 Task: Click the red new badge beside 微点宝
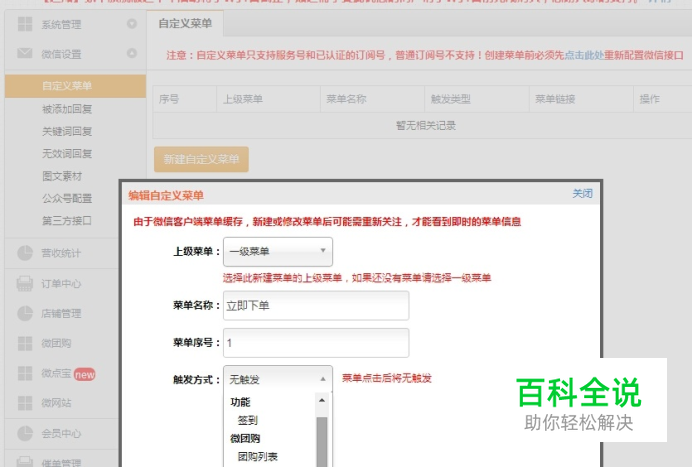point(84,375)
